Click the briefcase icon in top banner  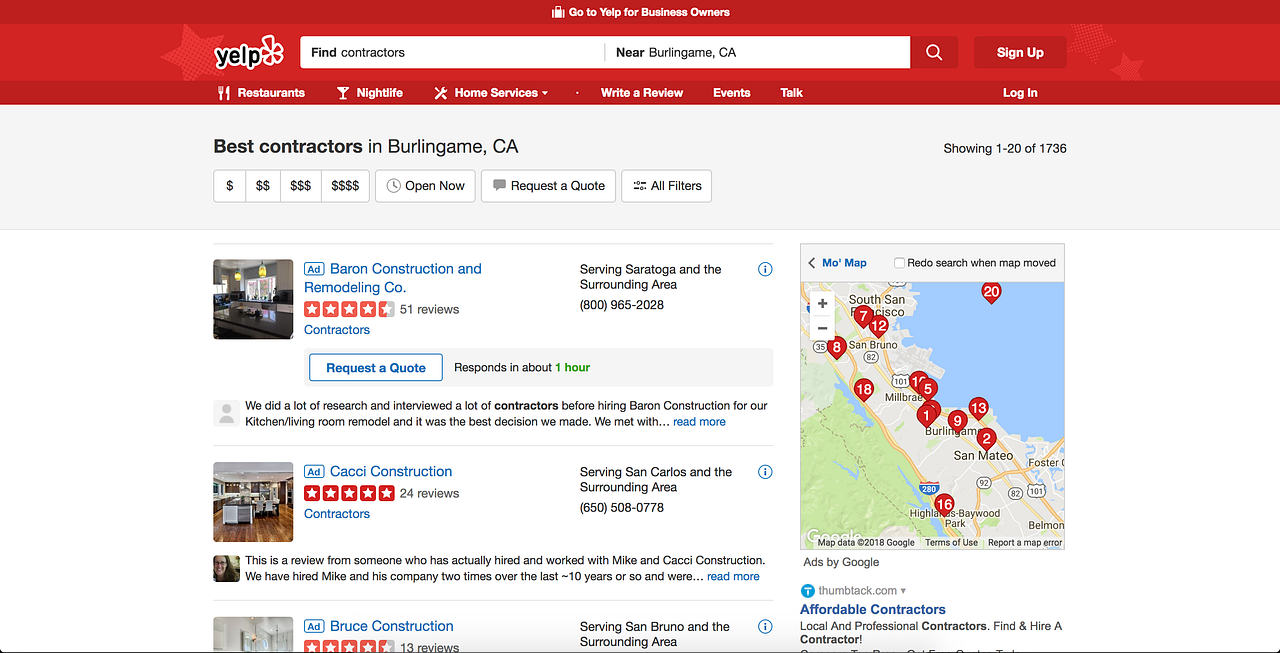[x=558, y=12]
